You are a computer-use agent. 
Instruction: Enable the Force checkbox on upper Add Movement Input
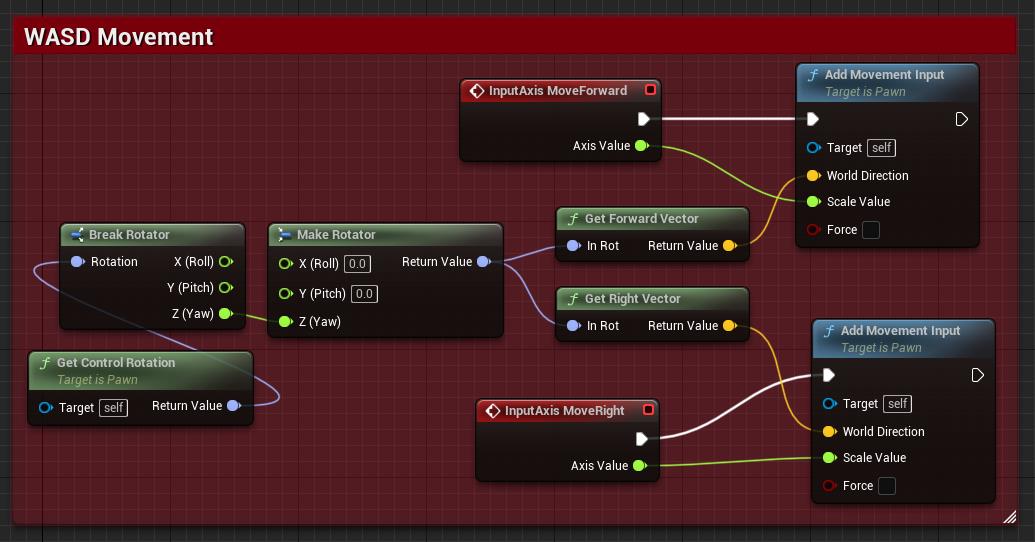click(871, 230)
